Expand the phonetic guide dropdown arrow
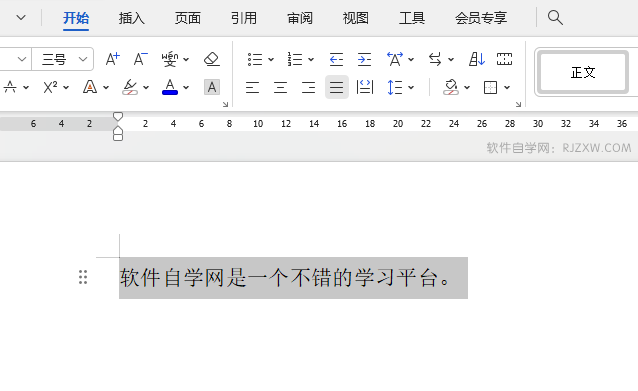 (x=186, y=59)
